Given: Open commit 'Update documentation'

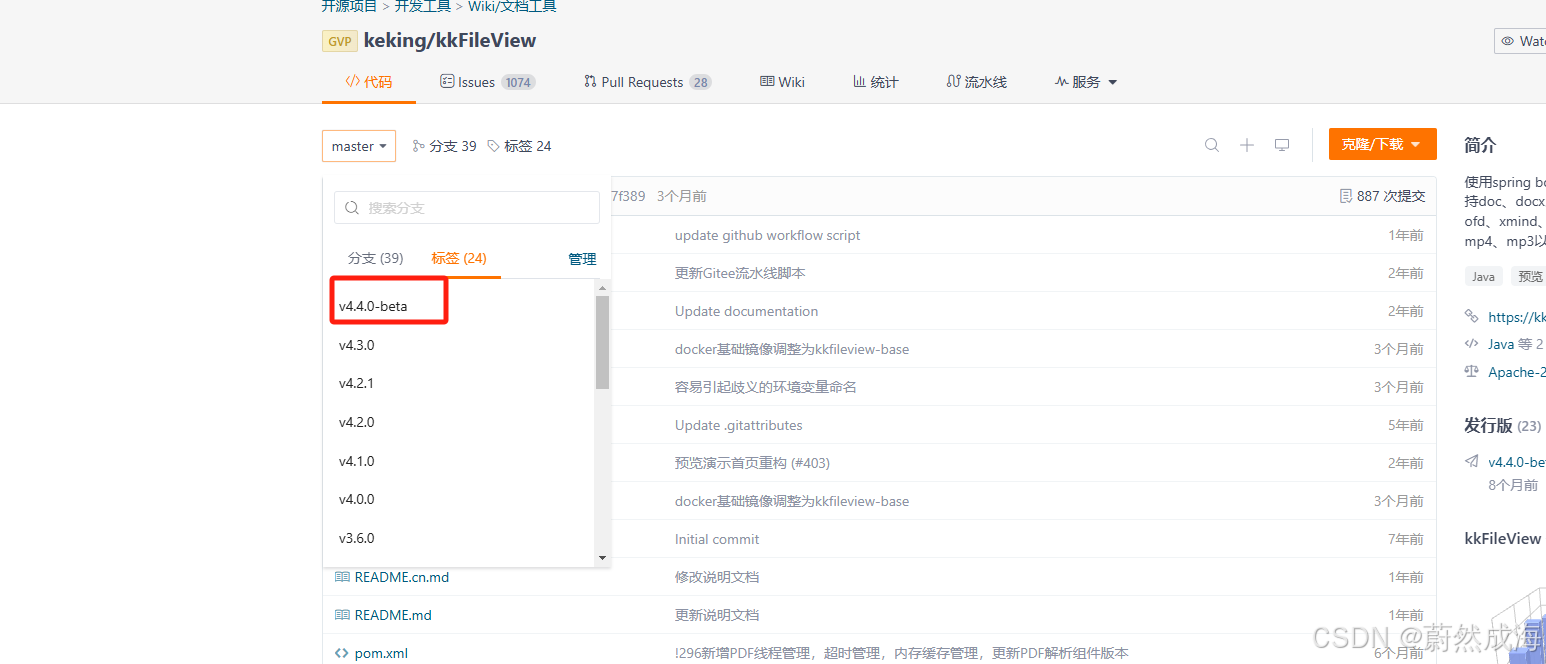Looking at the screenshot, I should coord(746,311).
